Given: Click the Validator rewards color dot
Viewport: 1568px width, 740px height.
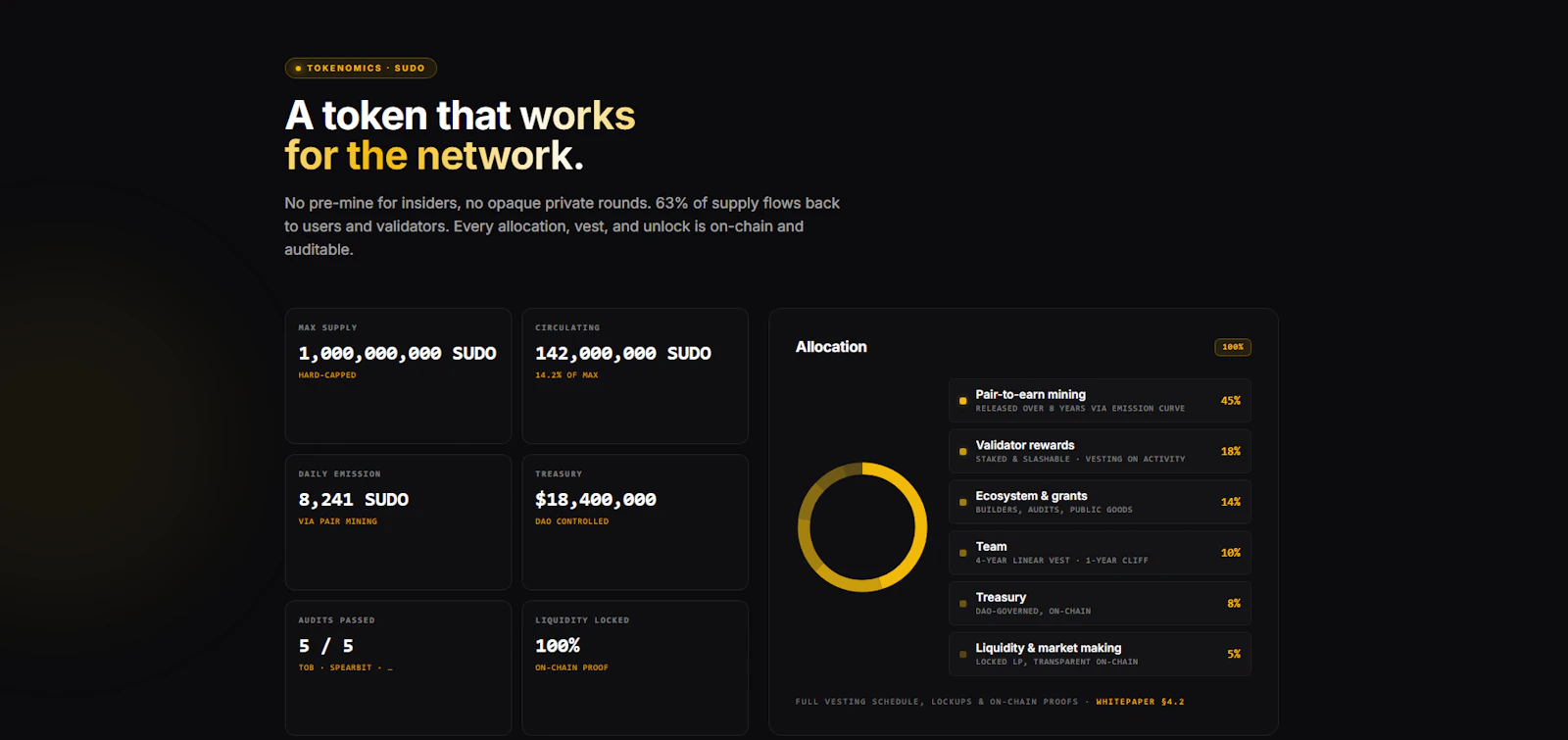Looking at the screenshot, I should [963, 452].
